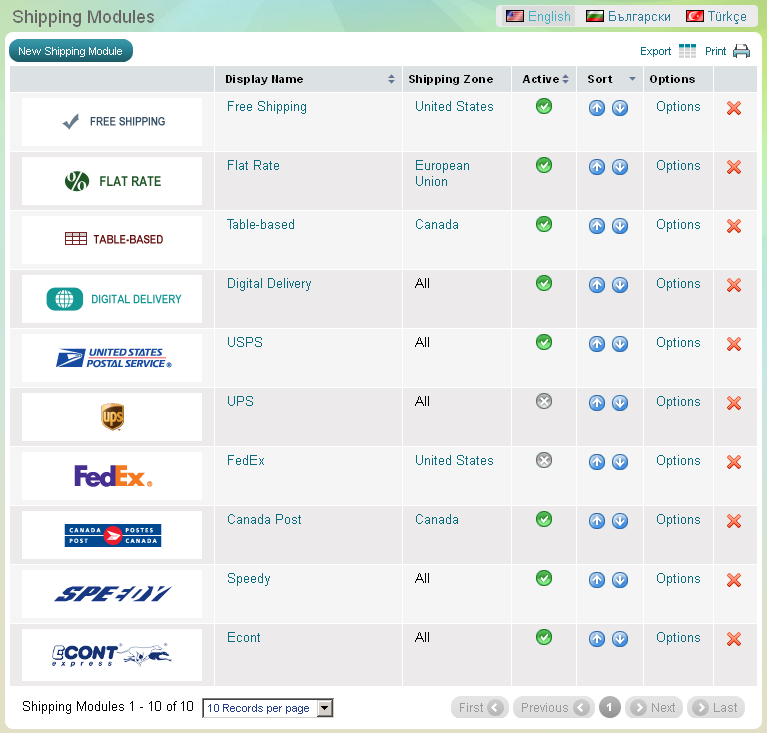Move Flat Rate module up
This screenshot has height=733, width=767.
pos(597,167)
